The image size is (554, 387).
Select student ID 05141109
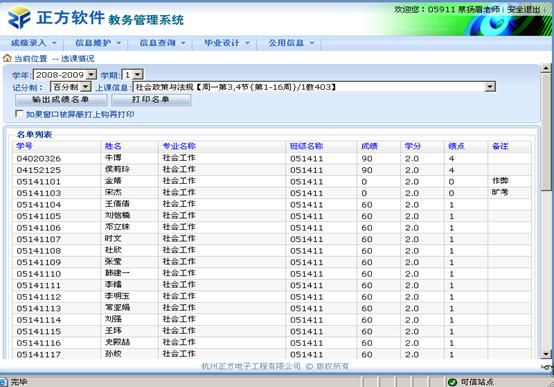click(x=39, y=262)
